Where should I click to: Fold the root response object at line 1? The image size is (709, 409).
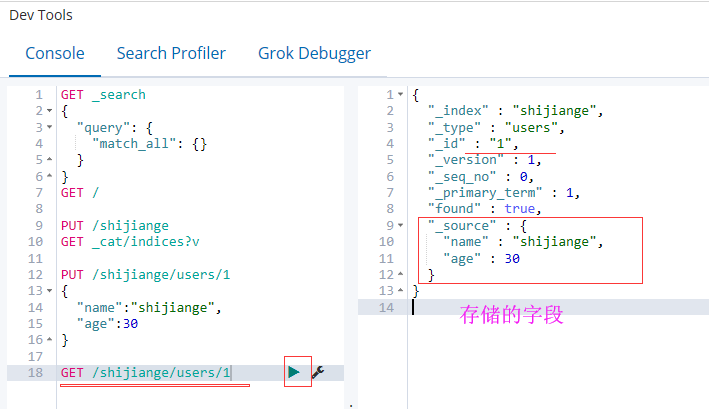(x=401, y=95)
